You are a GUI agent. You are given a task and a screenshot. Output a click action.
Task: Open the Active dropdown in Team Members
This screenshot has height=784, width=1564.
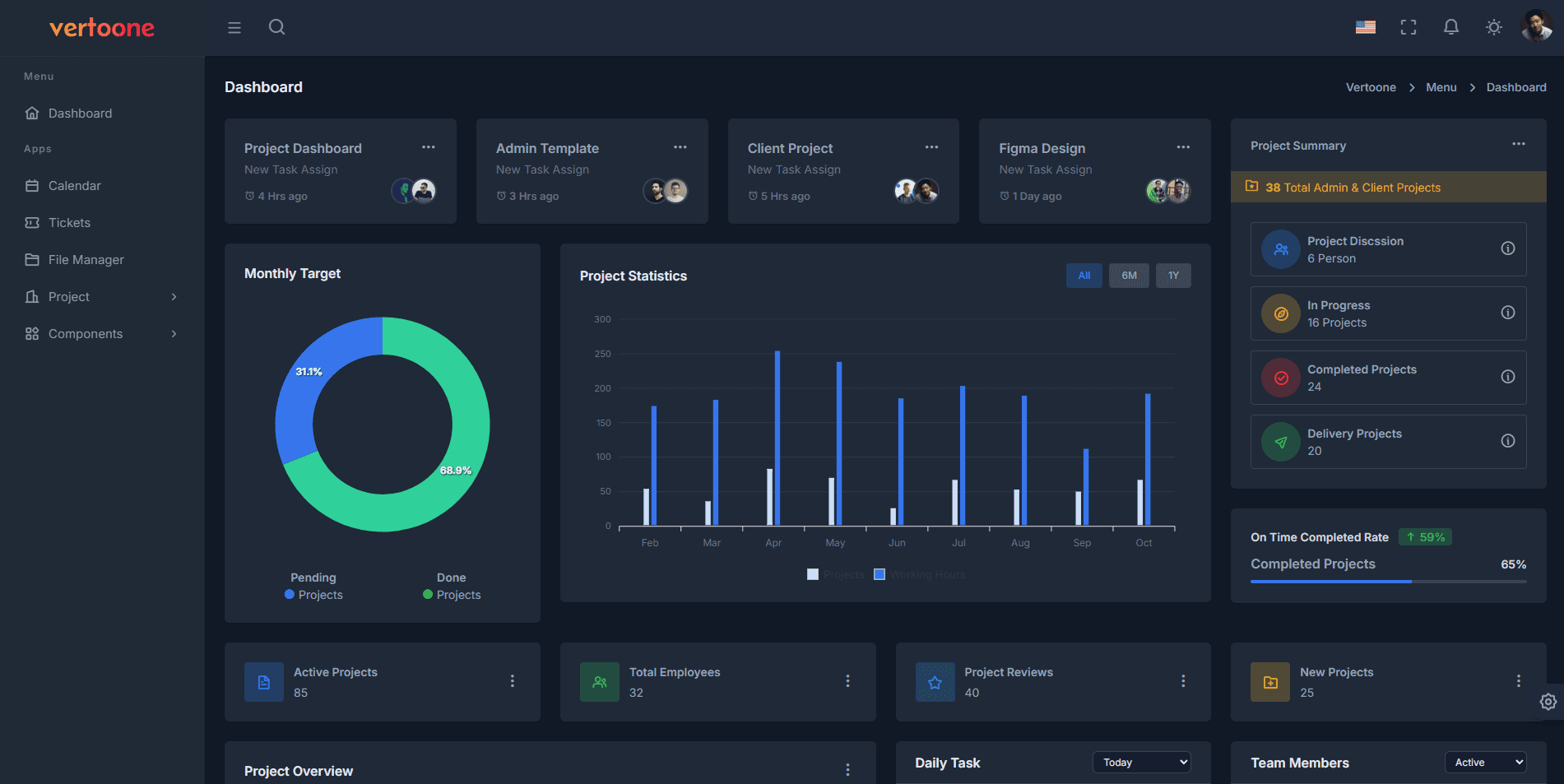[1485, 762]
